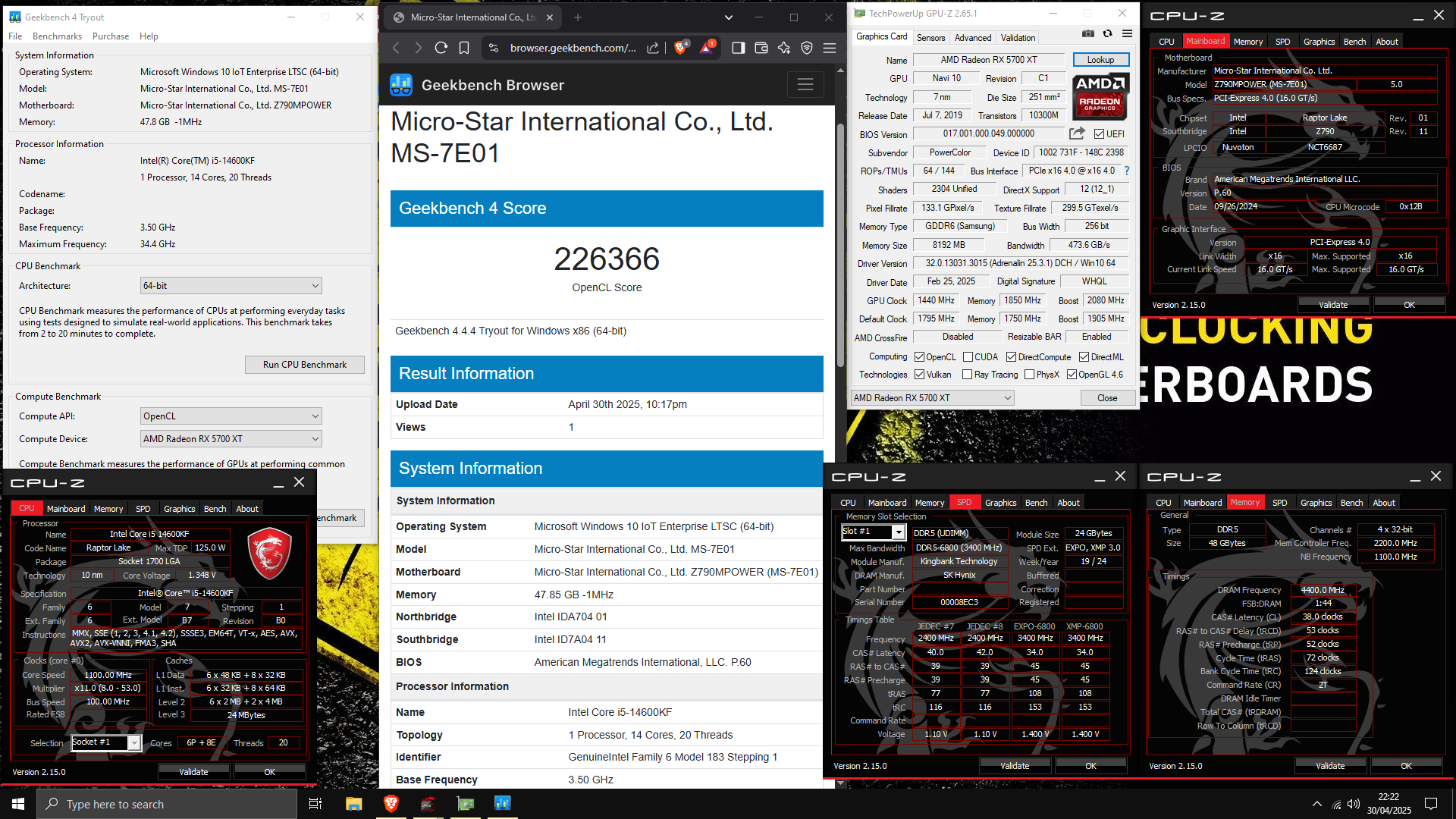Bookmark the current browser page
This screenshot has width=1456, height=819.
(x=464, y=48)
